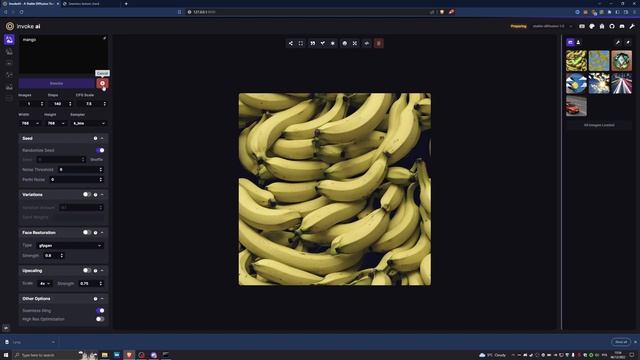640x360 pixels.
Task: Click the Steps stepper field
Action: coord(60,104)
